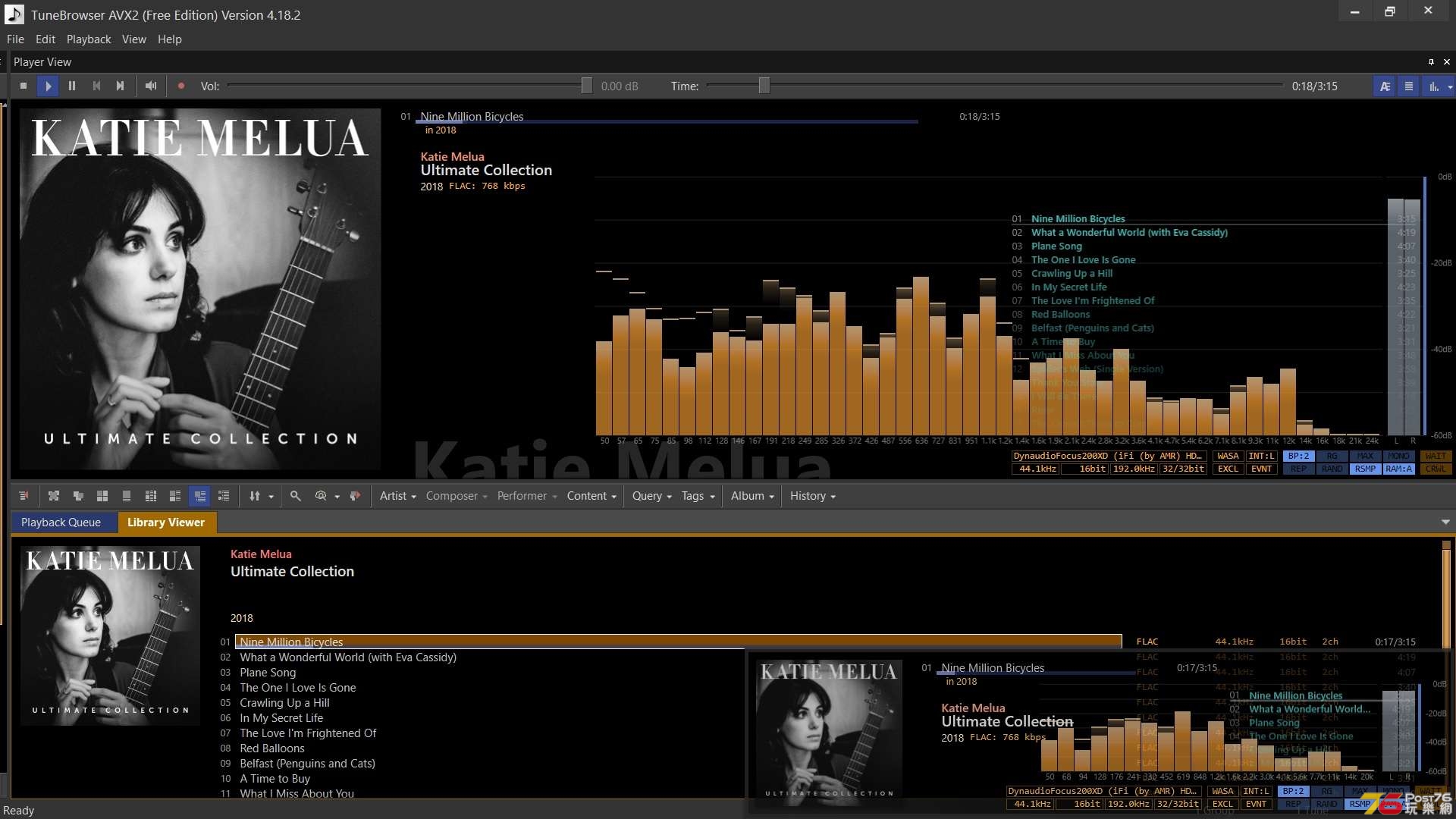Open the sort order dropdown arrow
Viewport: 1456px width, 819px height.
271,497
